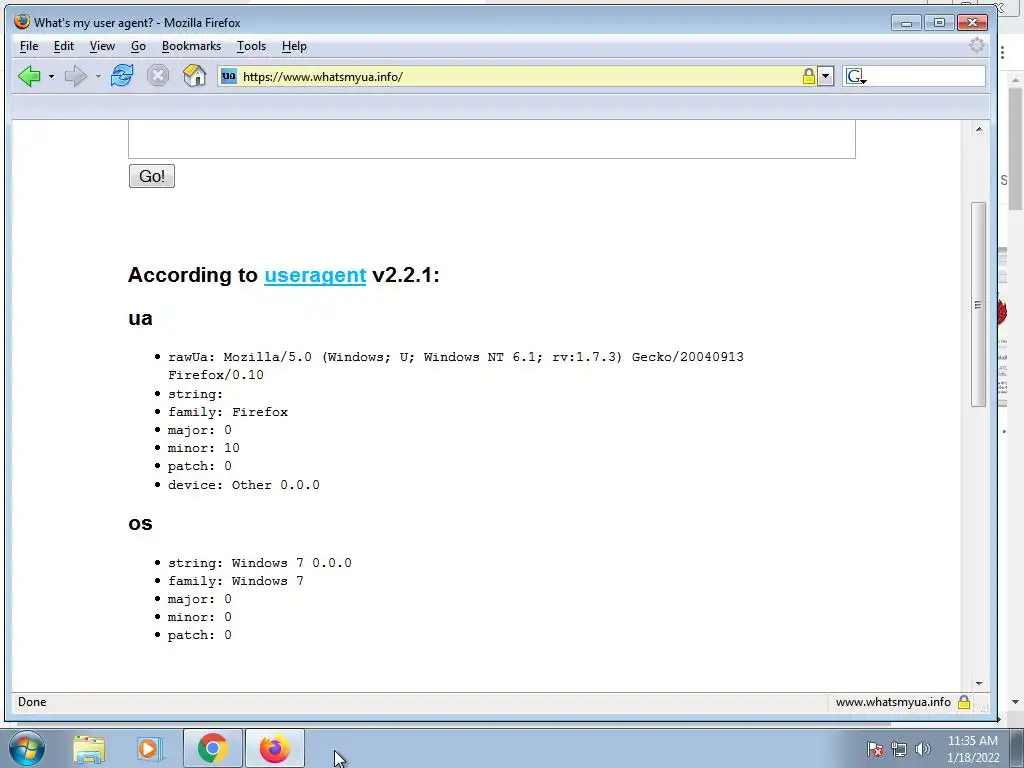The width and height of the screenshot is (1024, 768).
Task: Open the Bookmarks menu
Action: pyautogui.click(x=191, y=46)
